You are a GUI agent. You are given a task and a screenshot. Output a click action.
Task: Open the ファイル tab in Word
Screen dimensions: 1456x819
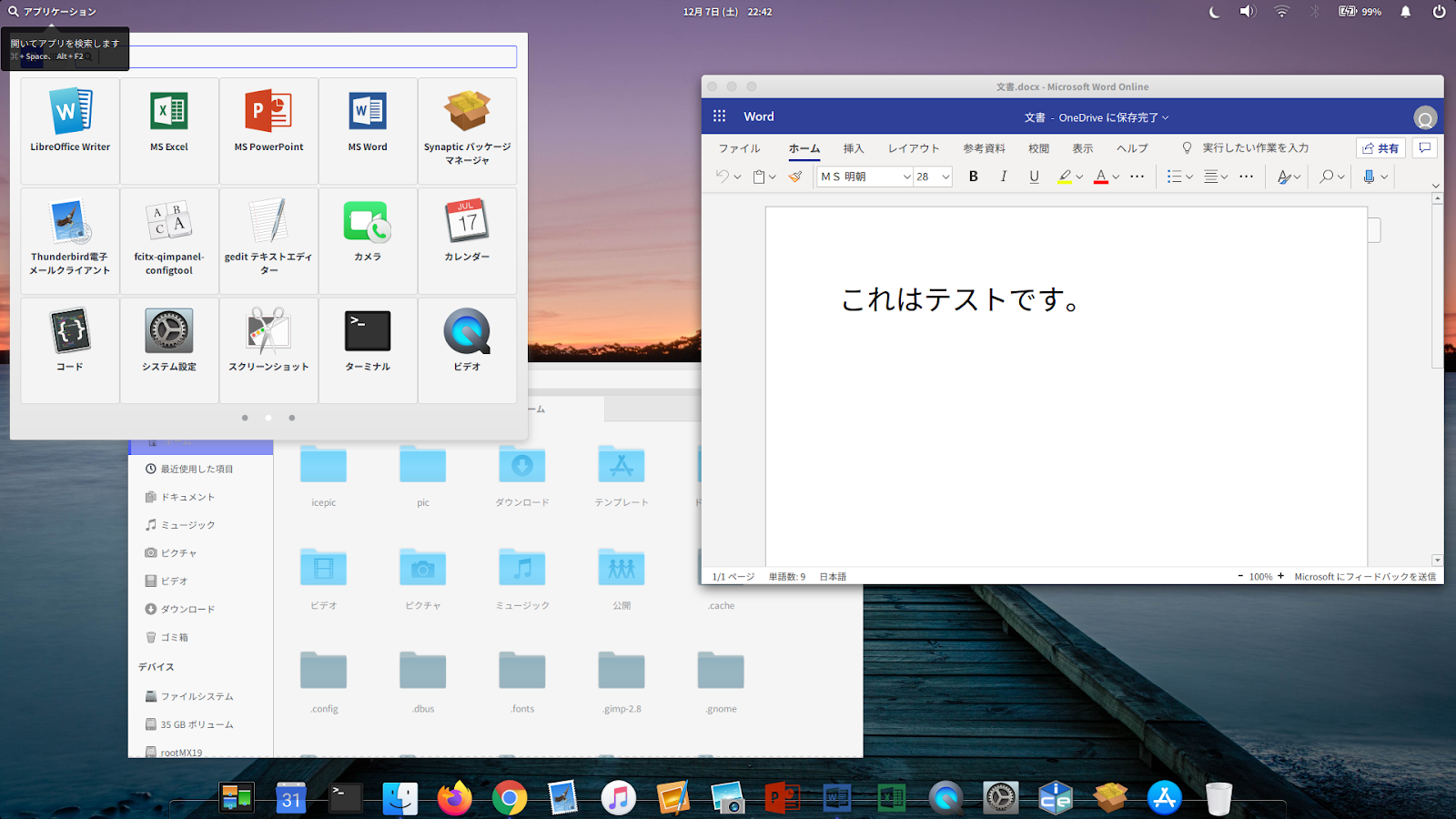(740, 148)
